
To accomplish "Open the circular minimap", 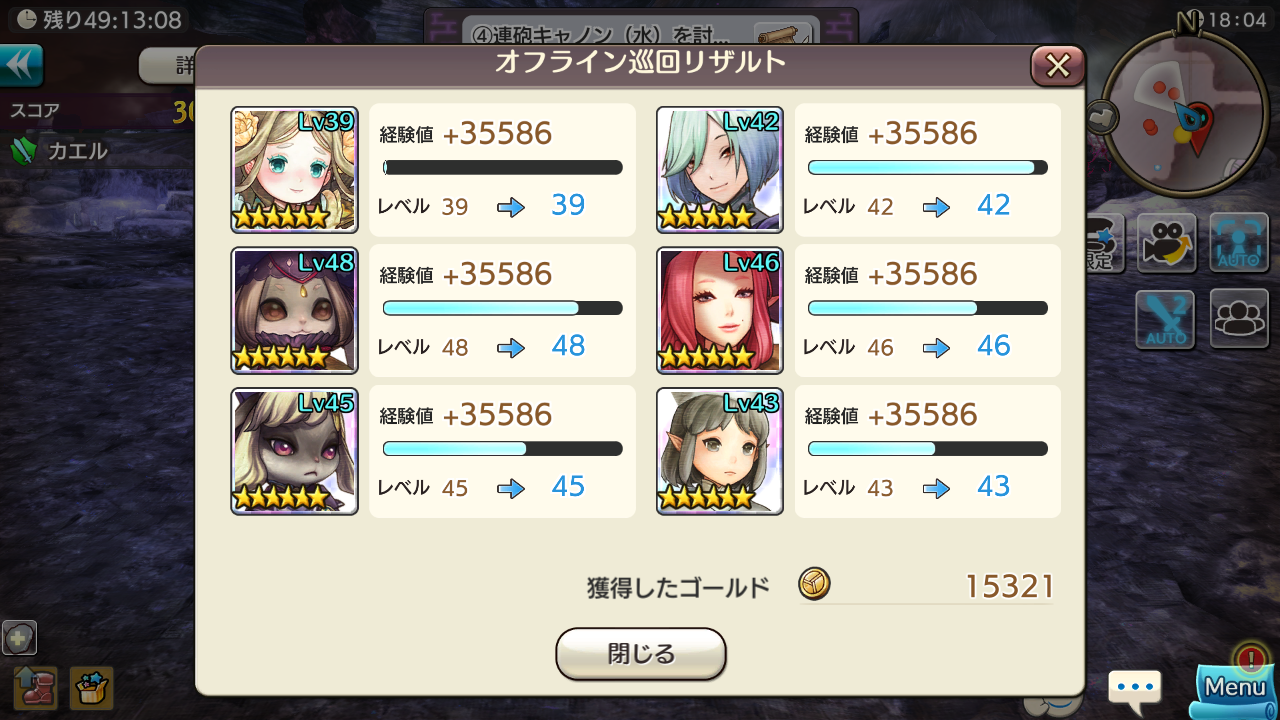I will pos(1185,112).
